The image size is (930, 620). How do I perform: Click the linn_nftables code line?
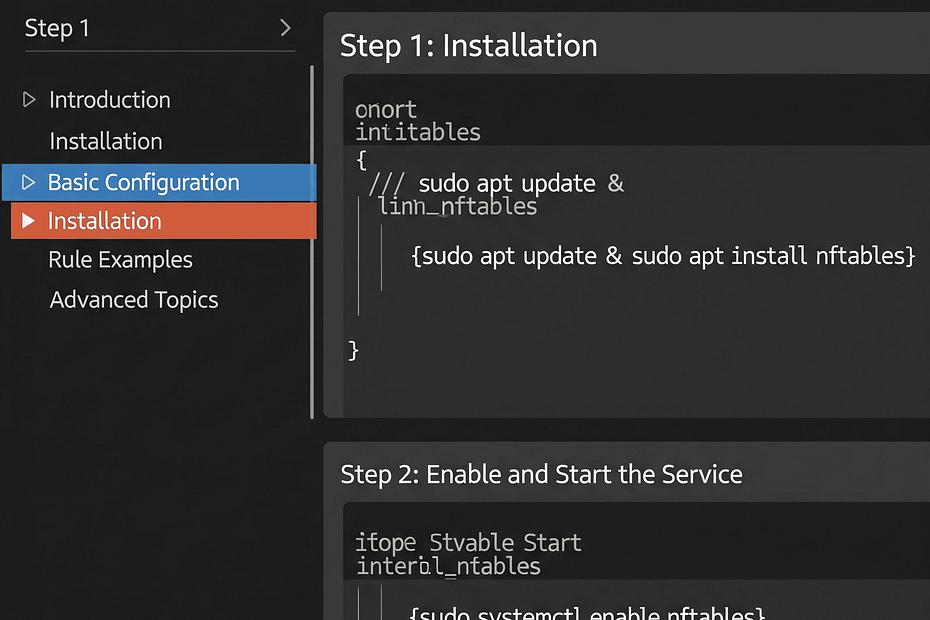[458, 207]
